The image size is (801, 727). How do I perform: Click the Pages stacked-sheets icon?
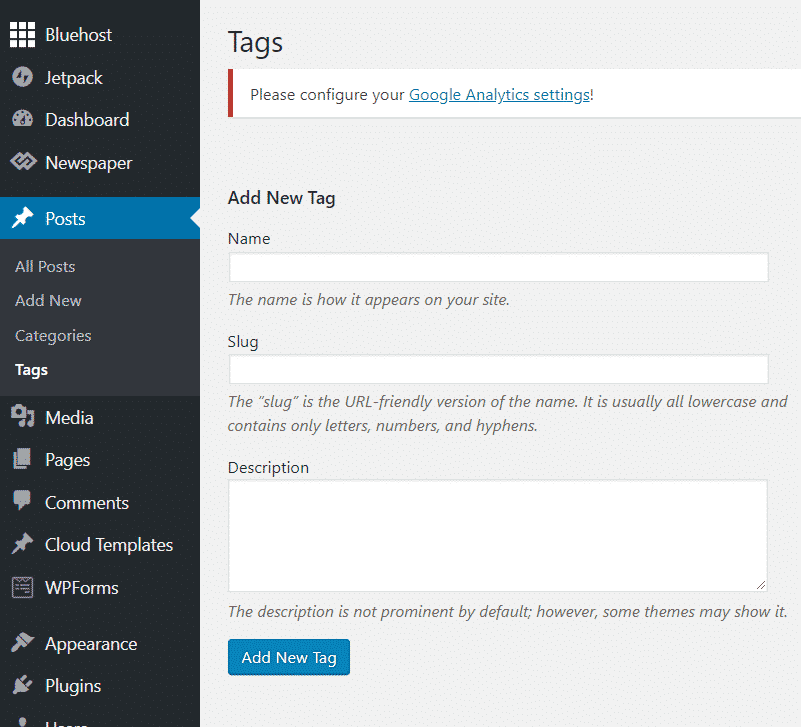(x=22, y=459)
